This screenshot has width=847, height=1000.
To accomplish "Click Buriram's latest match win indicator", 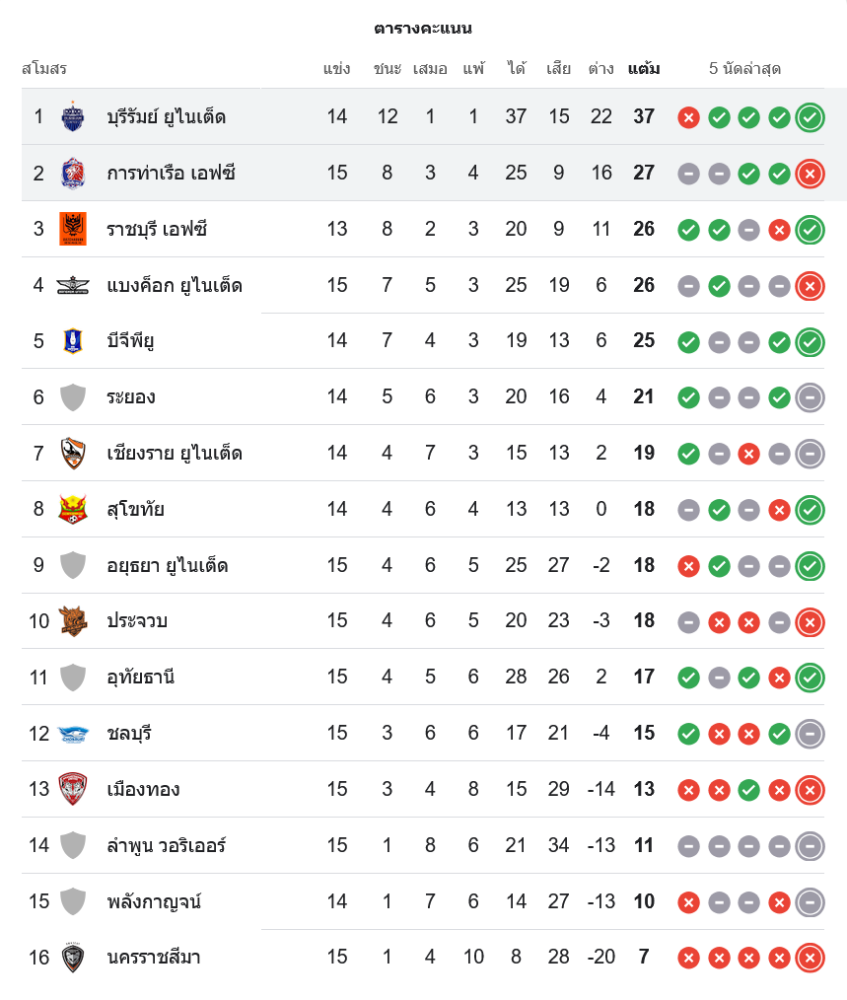I will tap(810, 118).
